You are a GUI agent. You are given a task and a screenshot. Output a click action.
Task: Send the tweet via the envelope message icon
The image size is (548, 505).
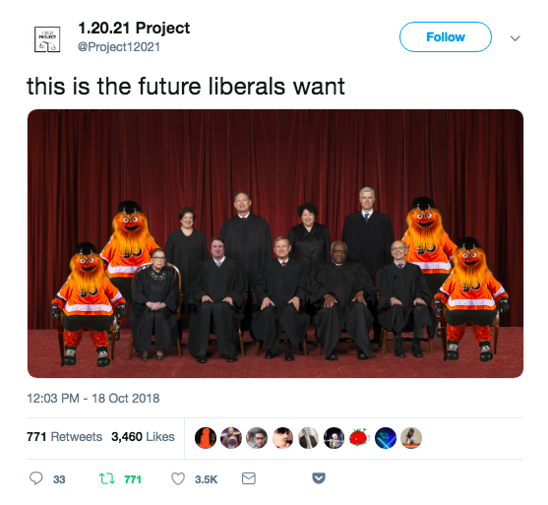tap(249, 478)
